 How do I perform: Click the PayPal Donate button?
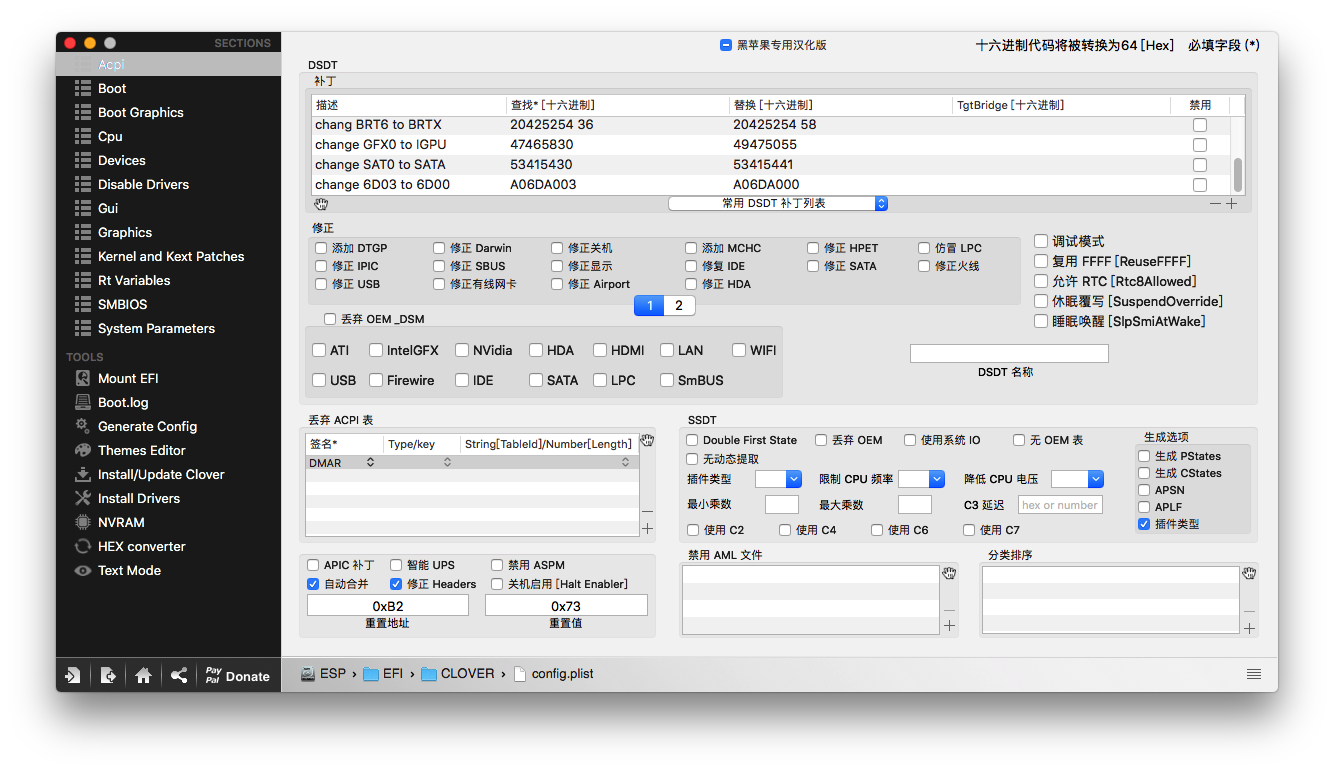237,675
